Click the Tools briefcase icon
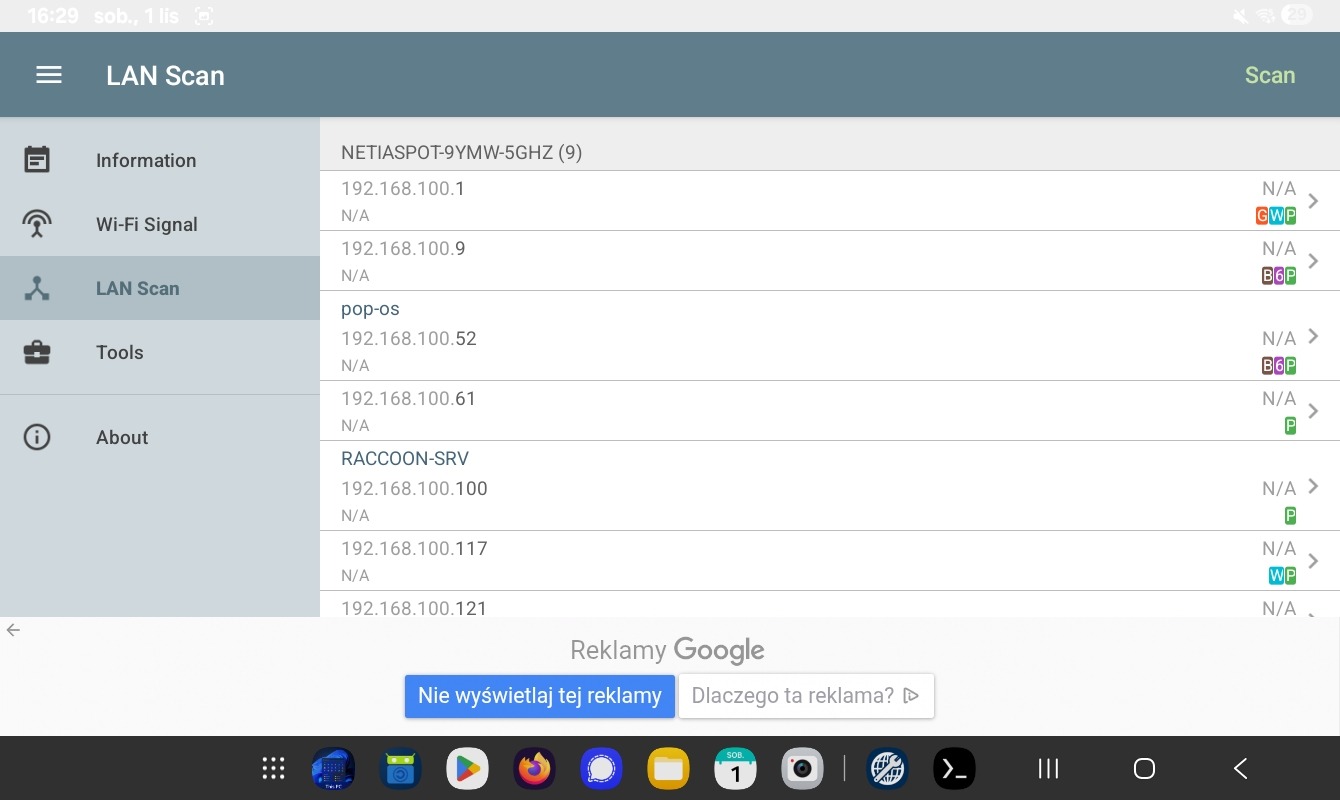 (x=37, y=352)
